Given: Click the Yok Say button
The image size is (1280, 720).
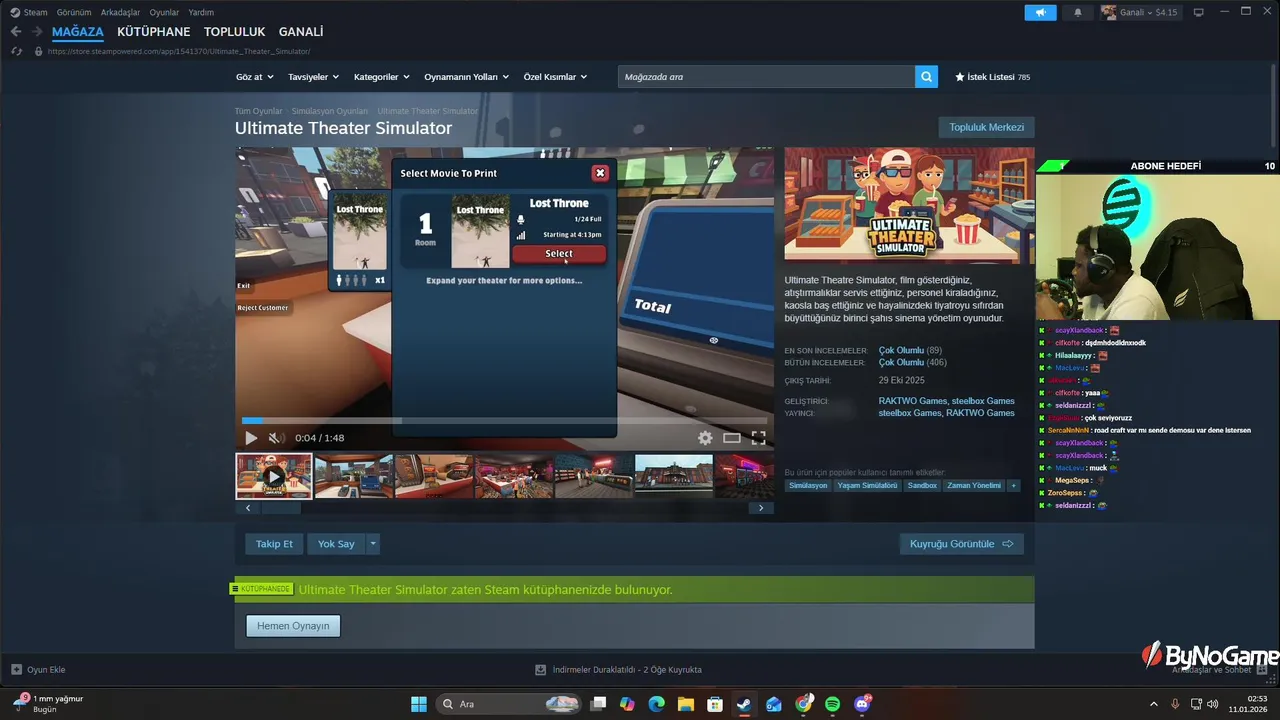Looking at the screenshot, I should coord(336,544).
